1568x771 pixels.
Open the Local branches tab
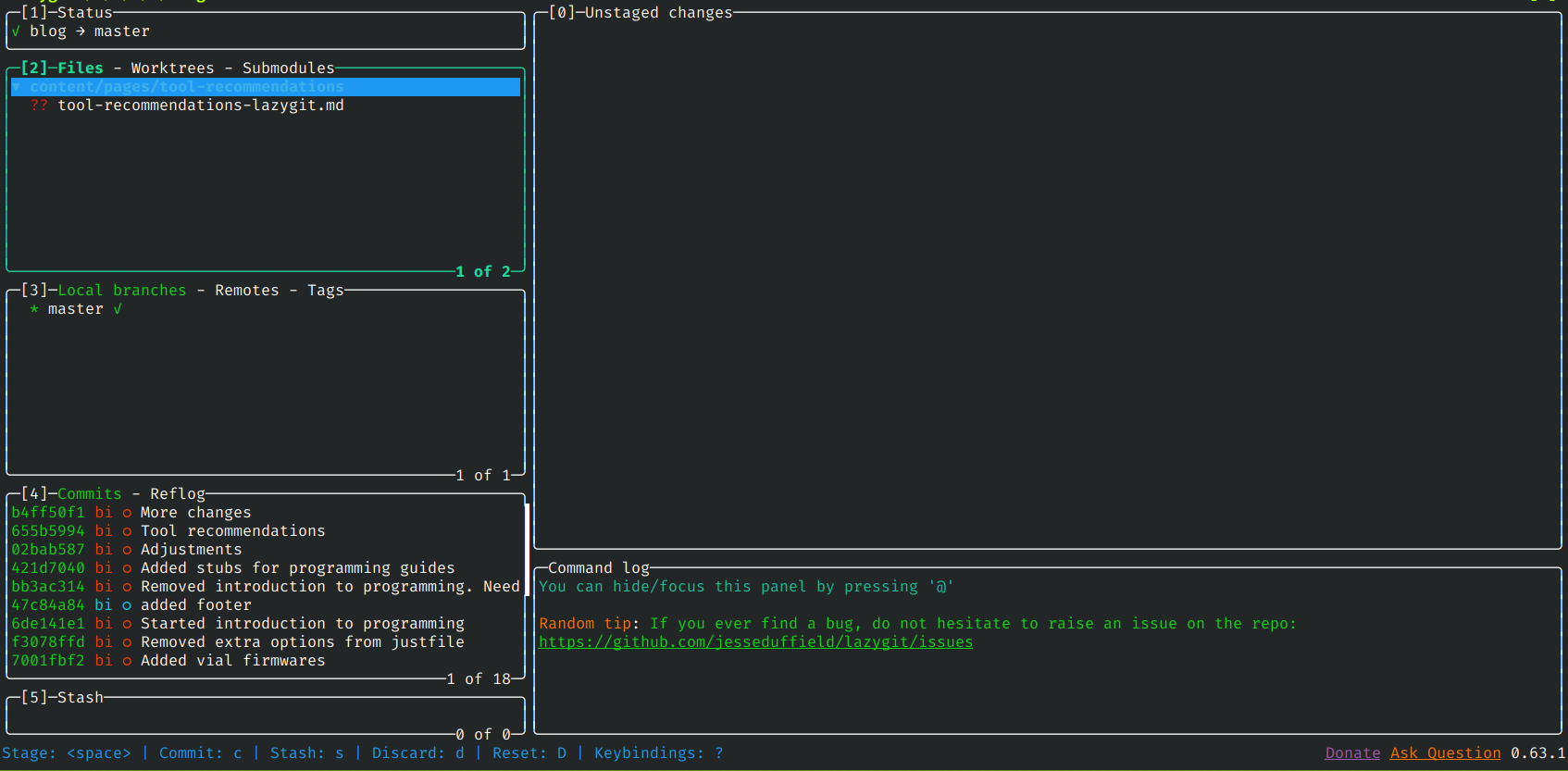122,291
